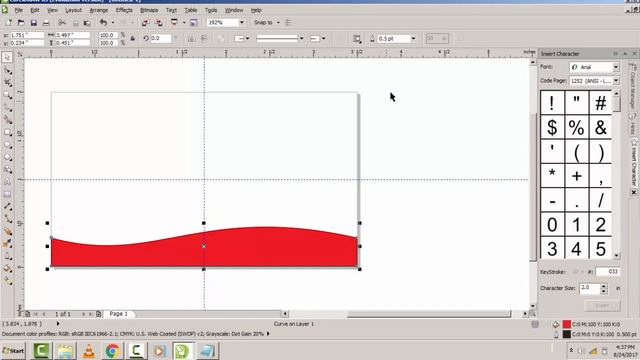Select the Text tool in toolbox

(7, 182)
